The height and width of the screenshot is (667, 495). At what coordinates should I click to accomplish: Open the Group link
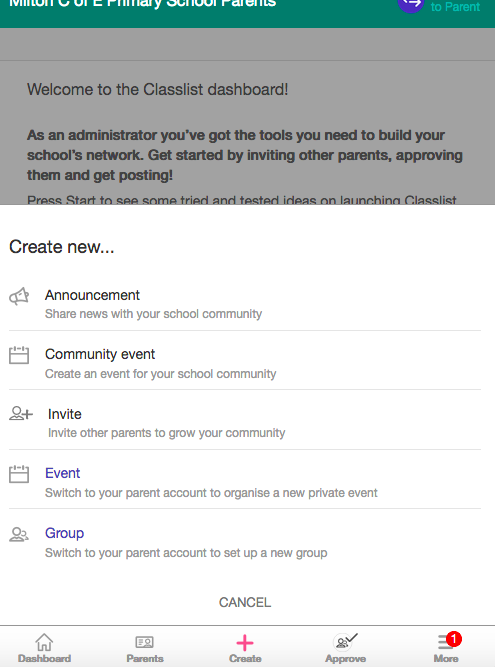point(64,533)
